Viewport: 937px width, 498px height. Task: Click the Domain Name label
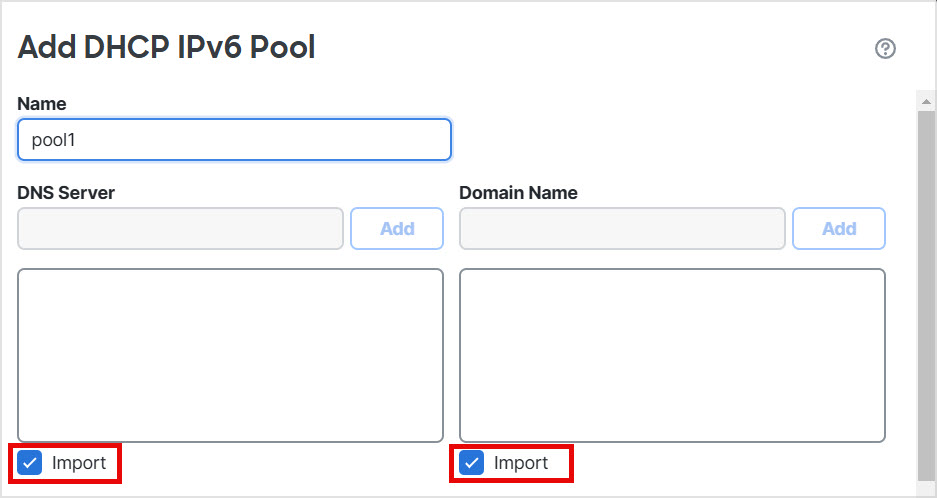coord(518,193)
